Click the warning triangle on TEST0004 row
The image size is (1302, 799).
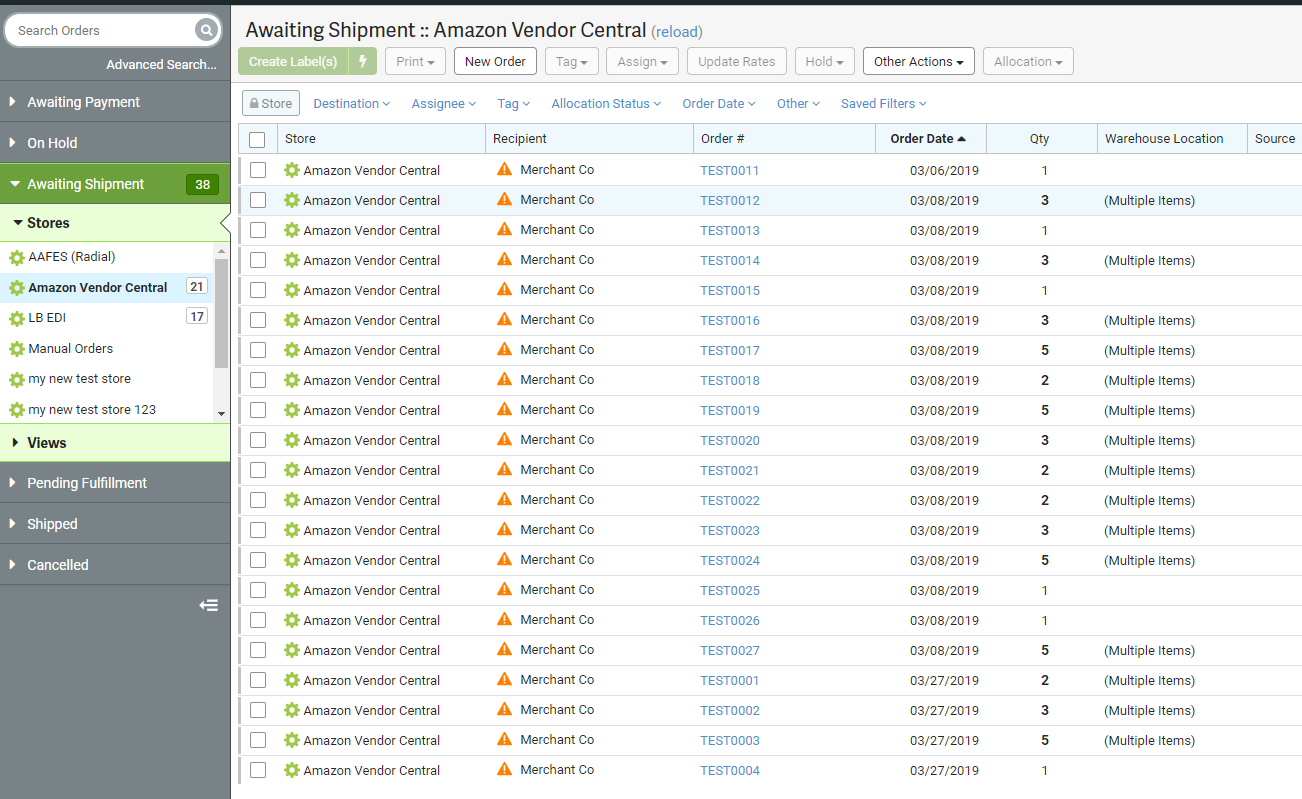point(504,769)
